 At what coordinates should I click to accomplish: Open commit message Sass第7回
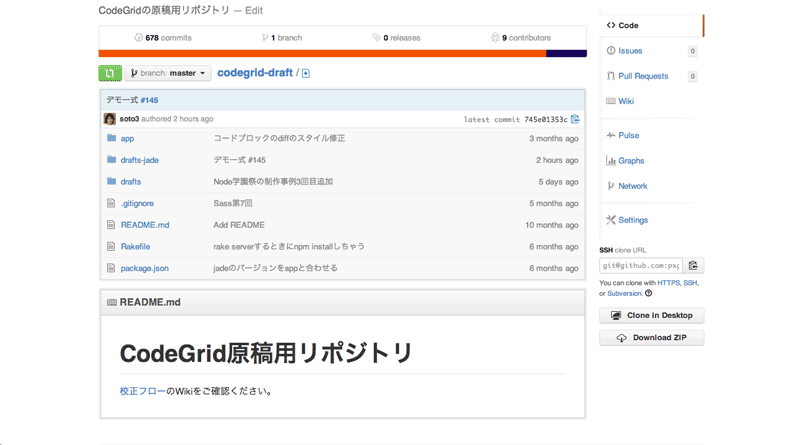pos(233,203)
